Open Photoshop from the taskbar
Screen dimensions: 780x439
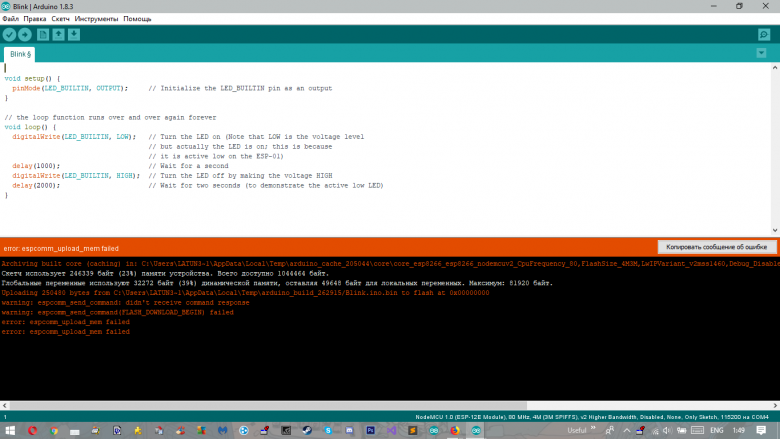point(371,431)
